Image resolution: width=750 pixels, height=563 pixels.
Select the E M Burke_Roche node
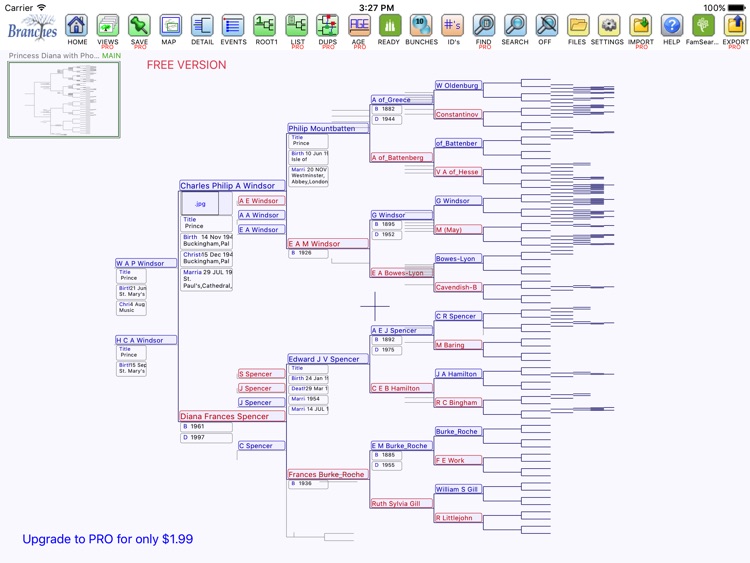point(402,445)
